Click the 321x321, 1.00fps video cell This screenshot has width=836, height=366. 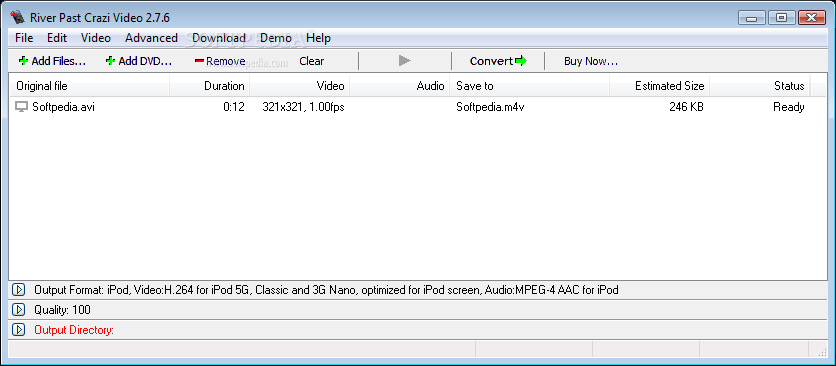pos(303,107)
